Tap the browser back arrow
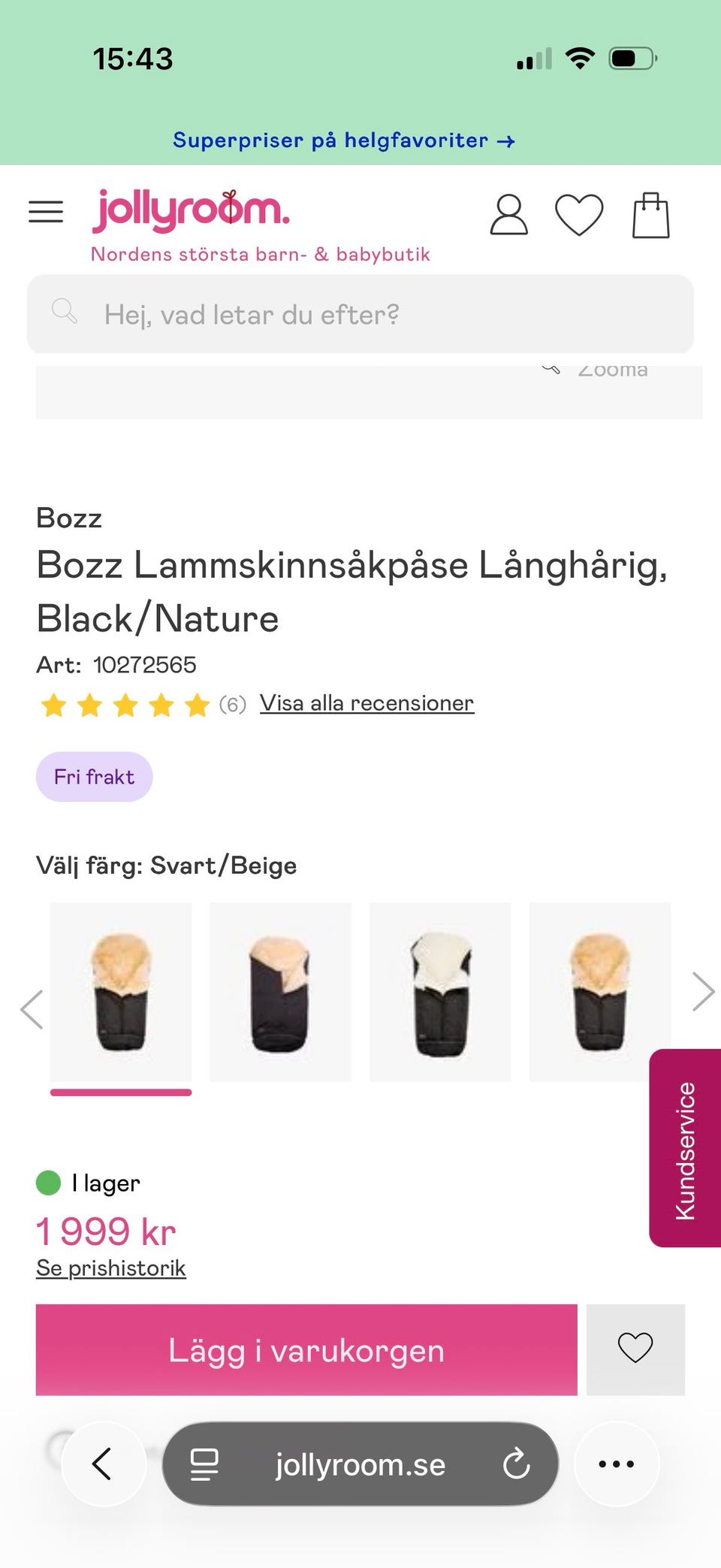This screenshot has width=721, height=1568. point(103,1464)
